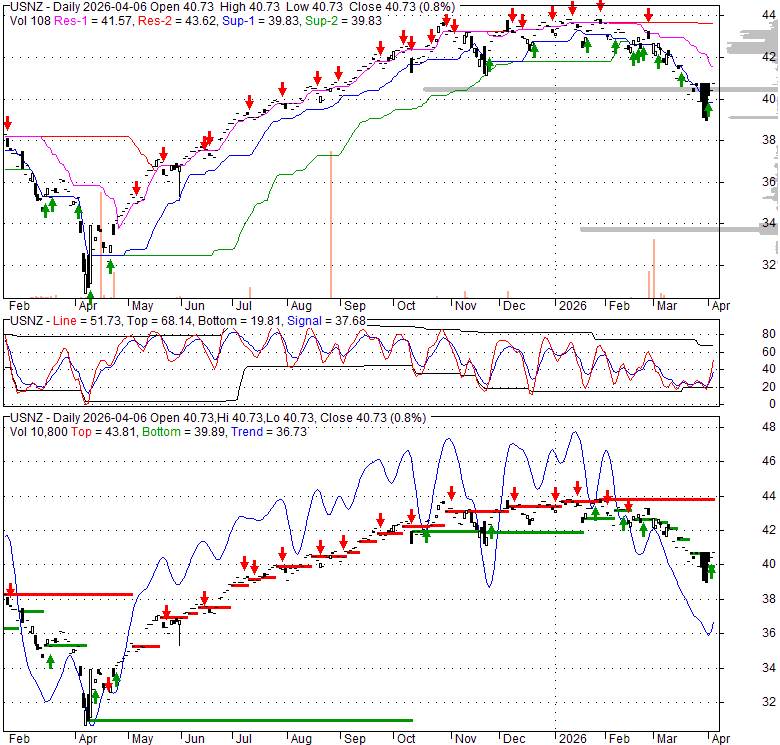The image size is (780, 745).
Task: Click the green up arrow under the April low in the top chart
Action: click(90, 297)
